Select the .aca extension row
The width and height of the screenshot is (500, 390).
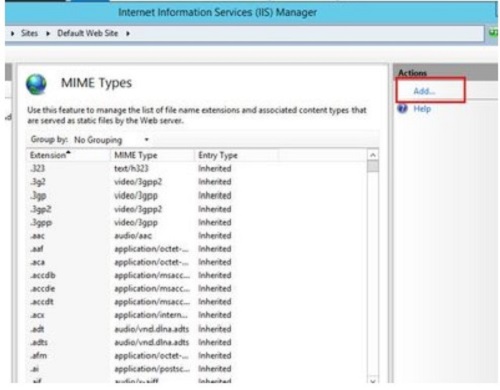click(197, 262)
